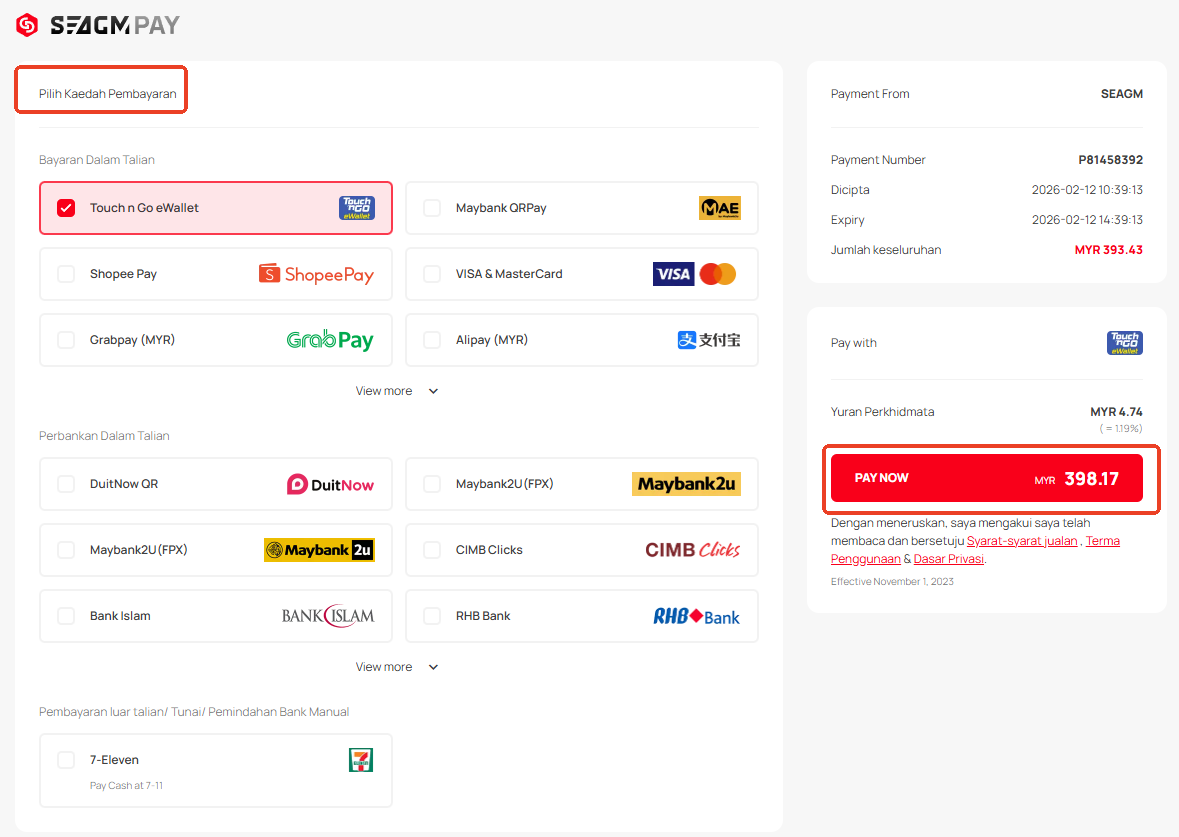Check the Bank Islam checkbox
This screenshot has width=1179, height=837.
(x=66, y=616)
